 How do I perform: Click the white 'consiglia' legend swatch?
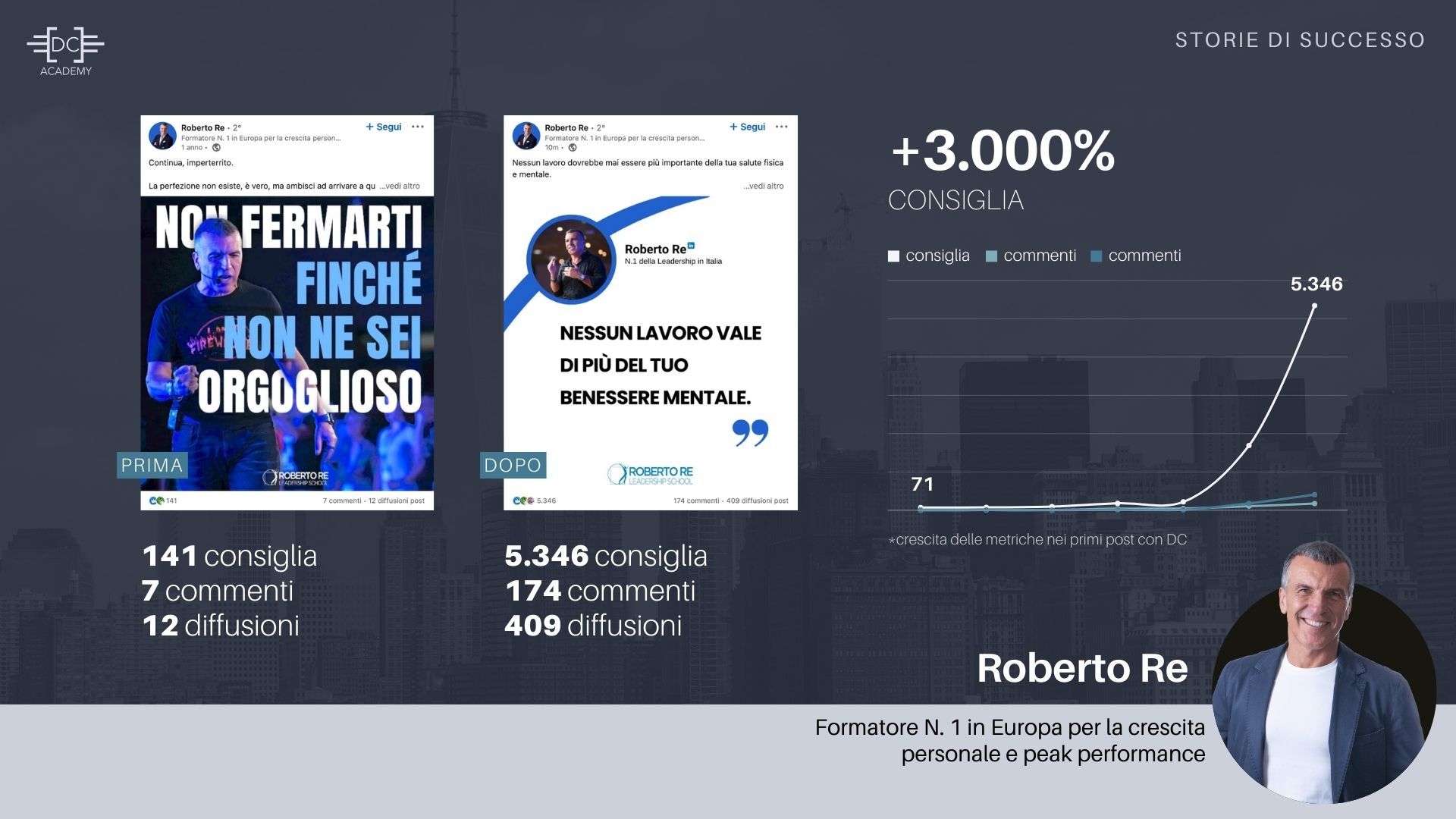[893, 256]
